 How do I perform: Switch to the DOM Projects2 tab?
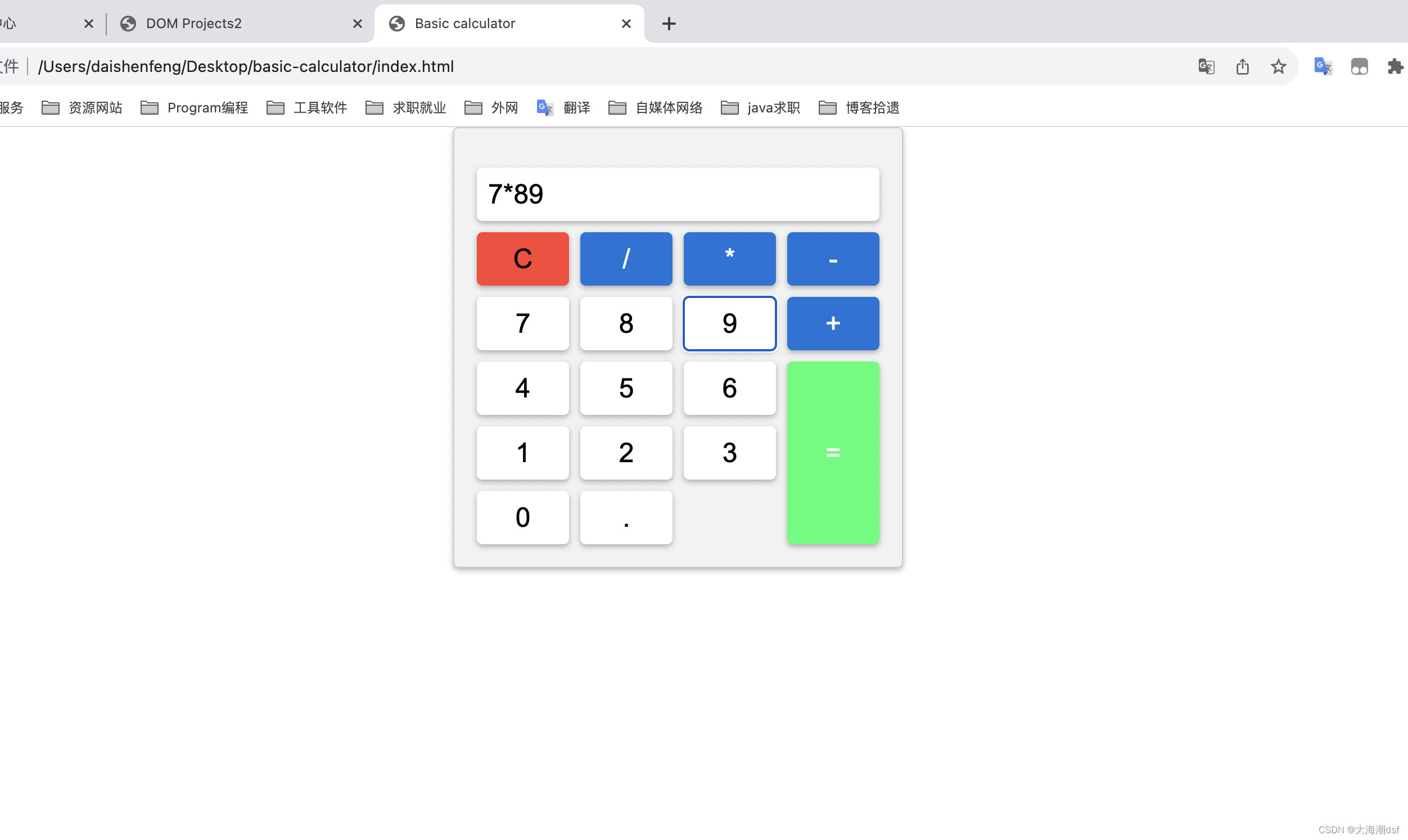click(193, 24)
